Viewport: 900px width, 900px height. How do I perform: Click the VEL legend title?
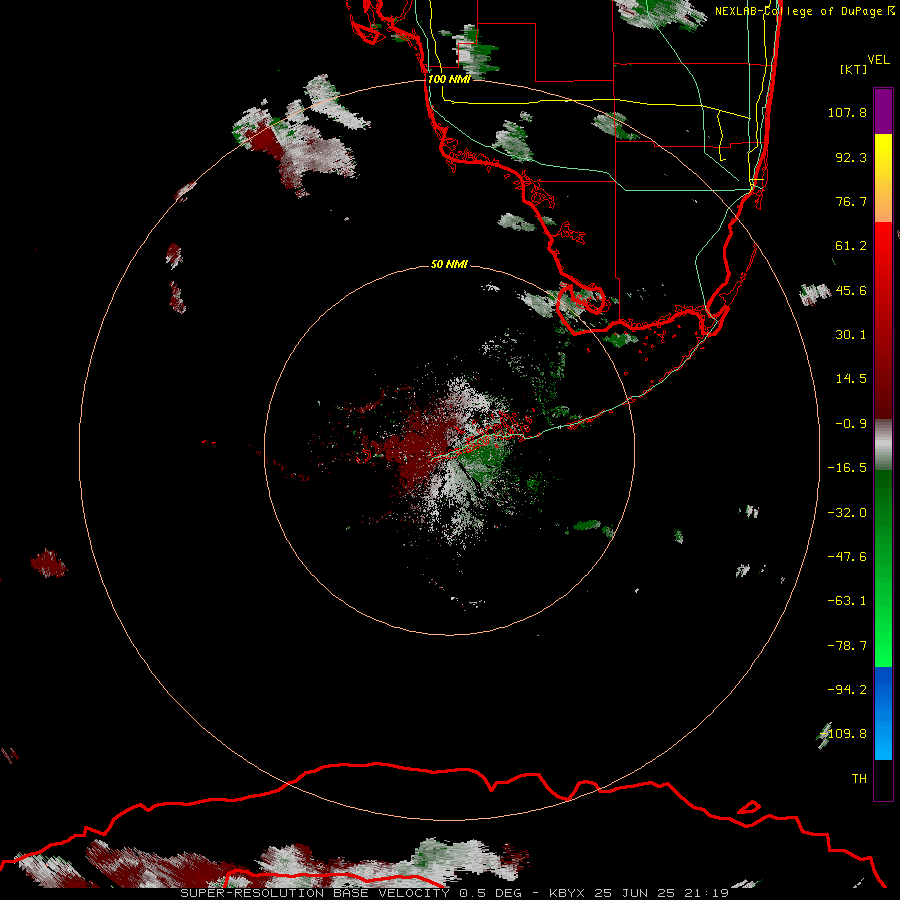click(878, 60)
